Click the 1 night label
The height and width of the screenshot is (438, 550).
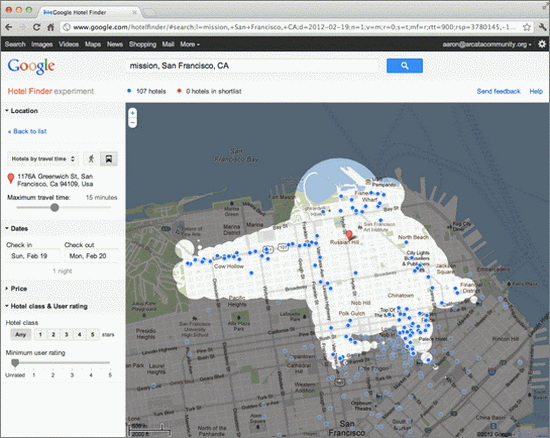62,271
